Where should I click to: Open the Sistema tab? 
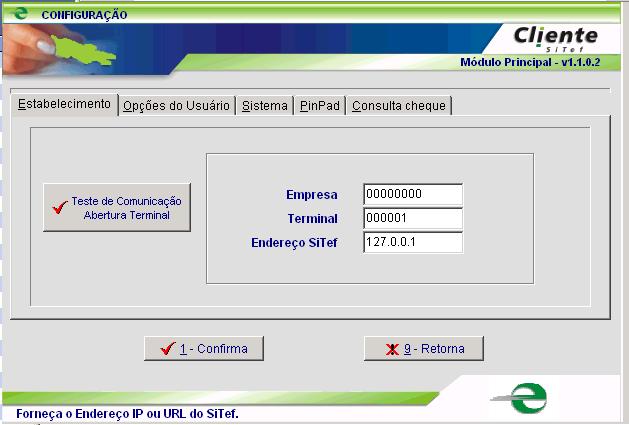[265, 106]
